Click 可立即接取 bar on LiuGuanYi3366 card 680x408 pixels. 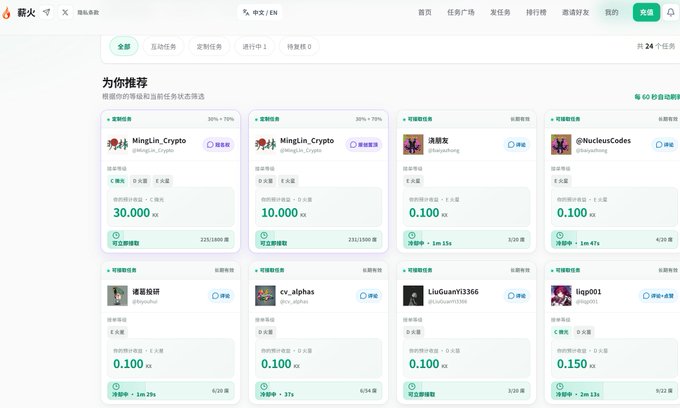(x=466, y=391)
